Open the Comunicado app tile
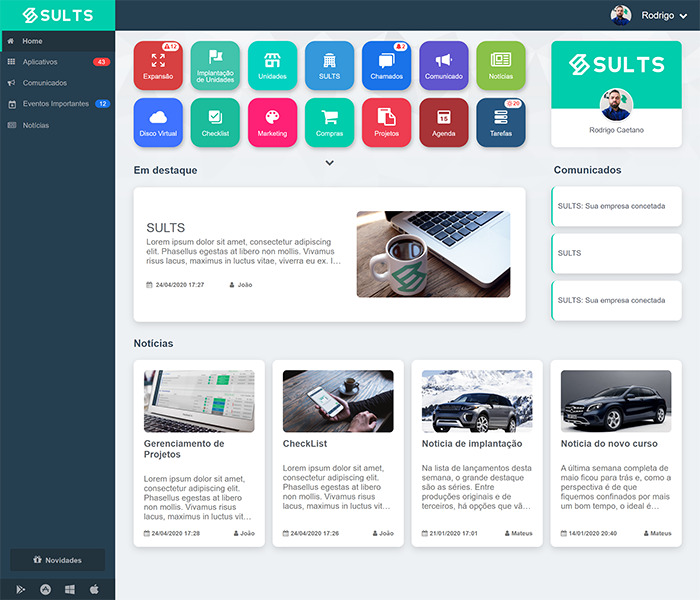This screenshot has height=600, width=700. tap(444, 66)
